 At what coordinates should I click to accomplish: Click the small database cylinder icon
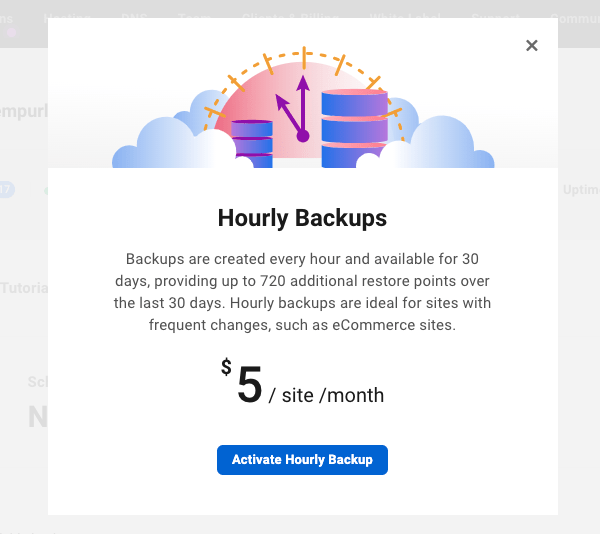(x=252, y=139)
